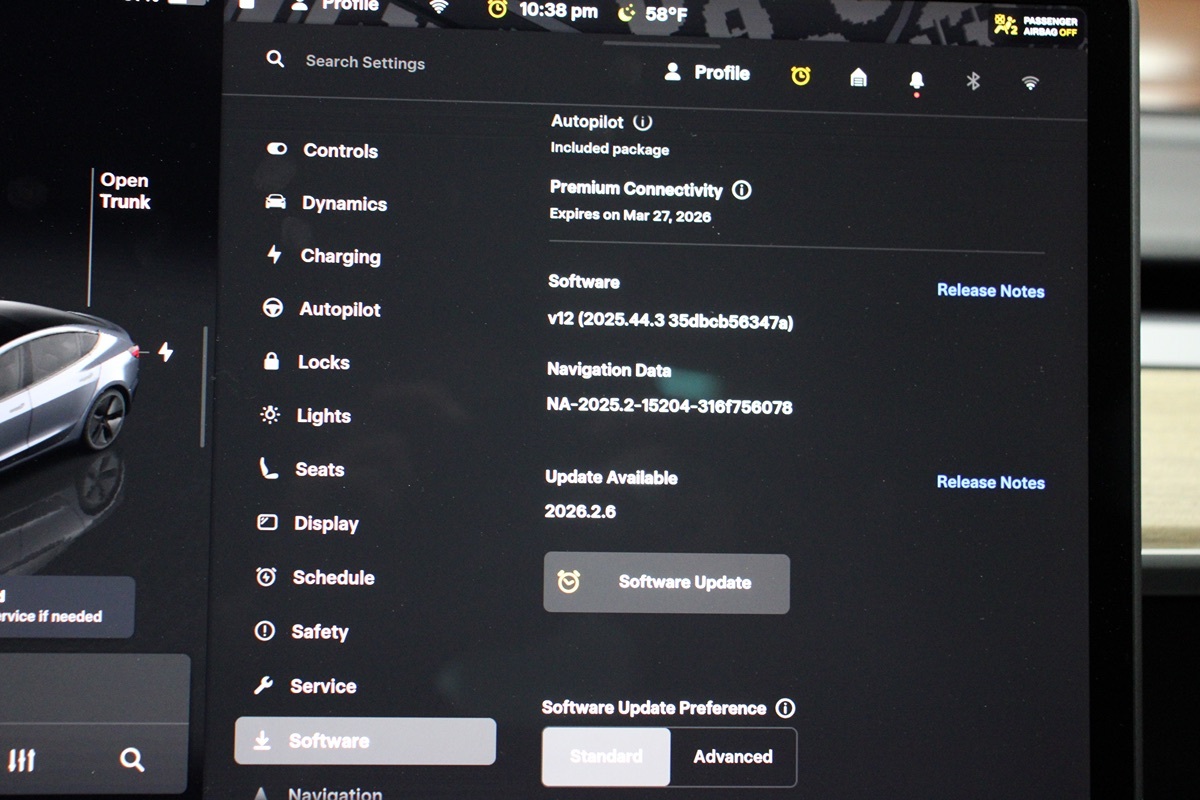Viewport: 1200px width, 800px height.
Task: Tap the Autopilot info icon
Action: 643,122
